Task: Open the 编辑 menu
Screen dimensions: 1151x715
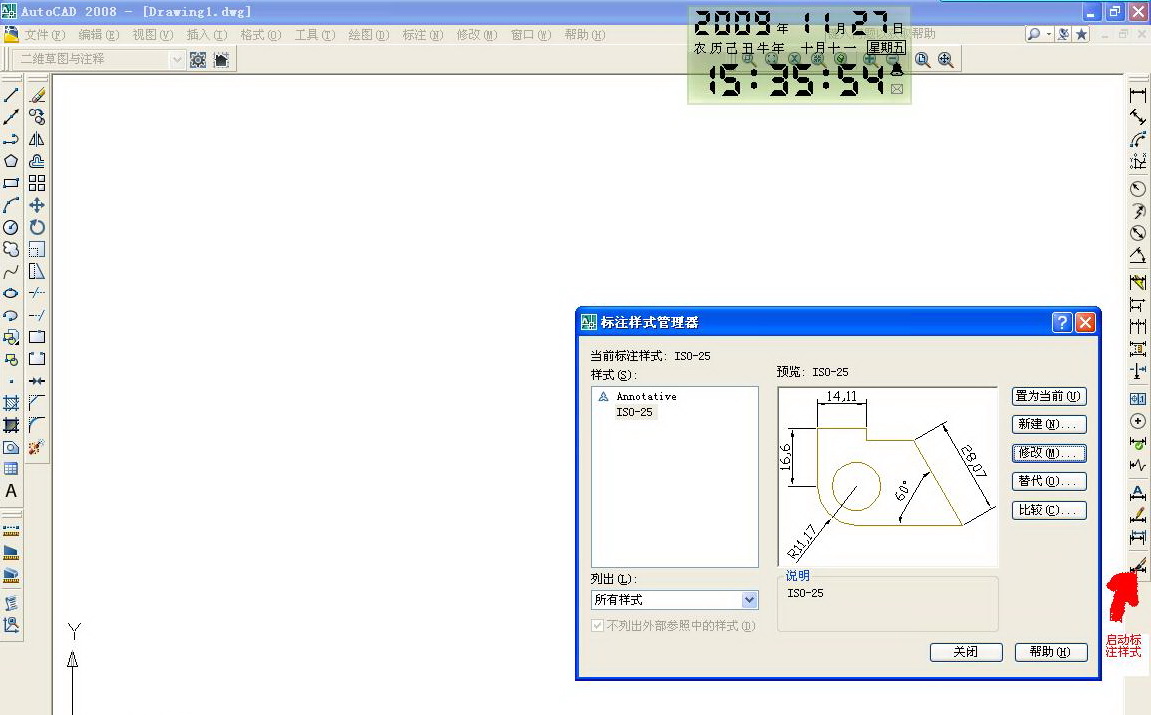Action: click(98, 35)
